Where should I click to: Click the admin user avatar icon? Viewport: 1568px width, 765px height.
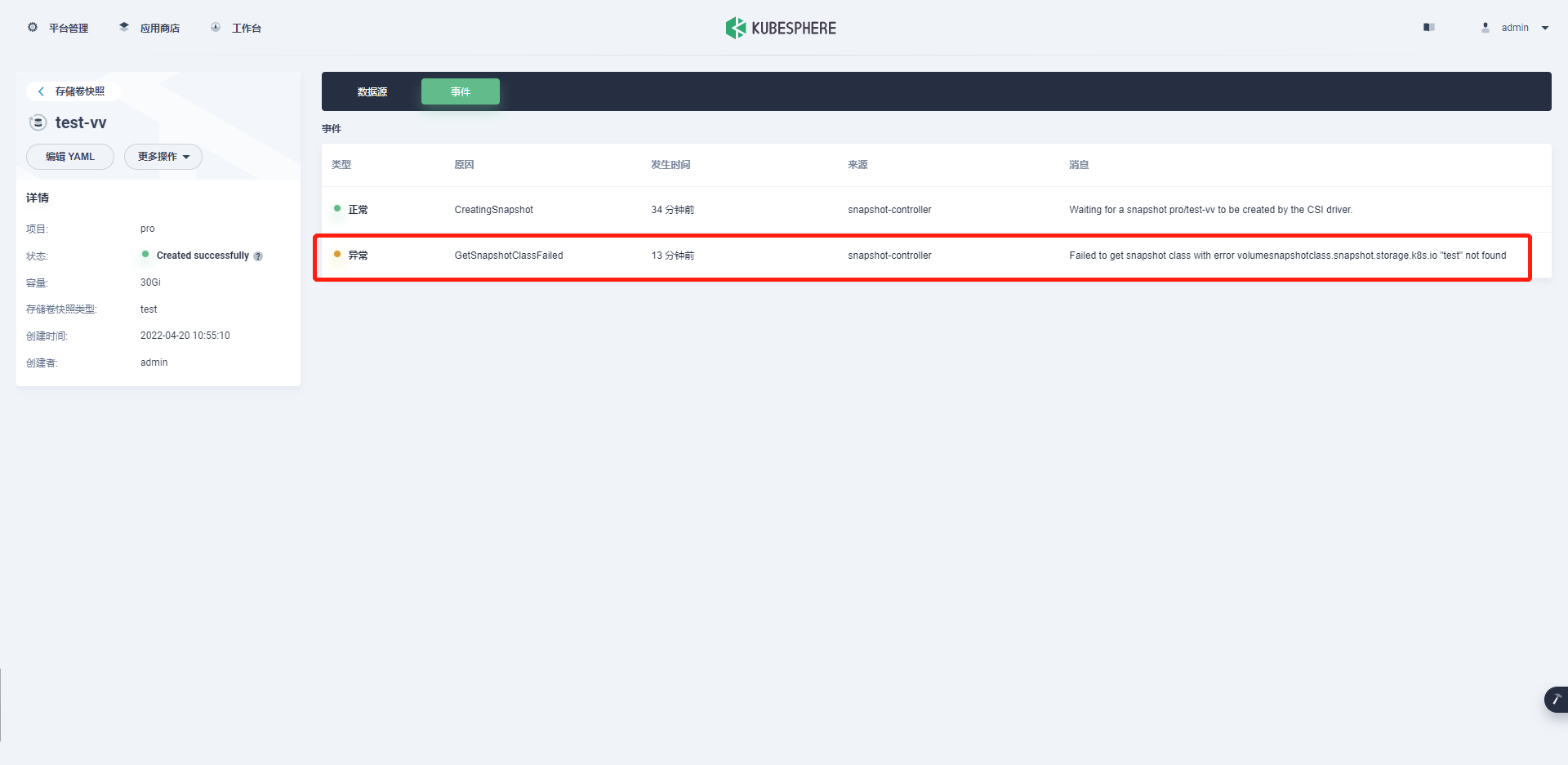point(1485,27)
